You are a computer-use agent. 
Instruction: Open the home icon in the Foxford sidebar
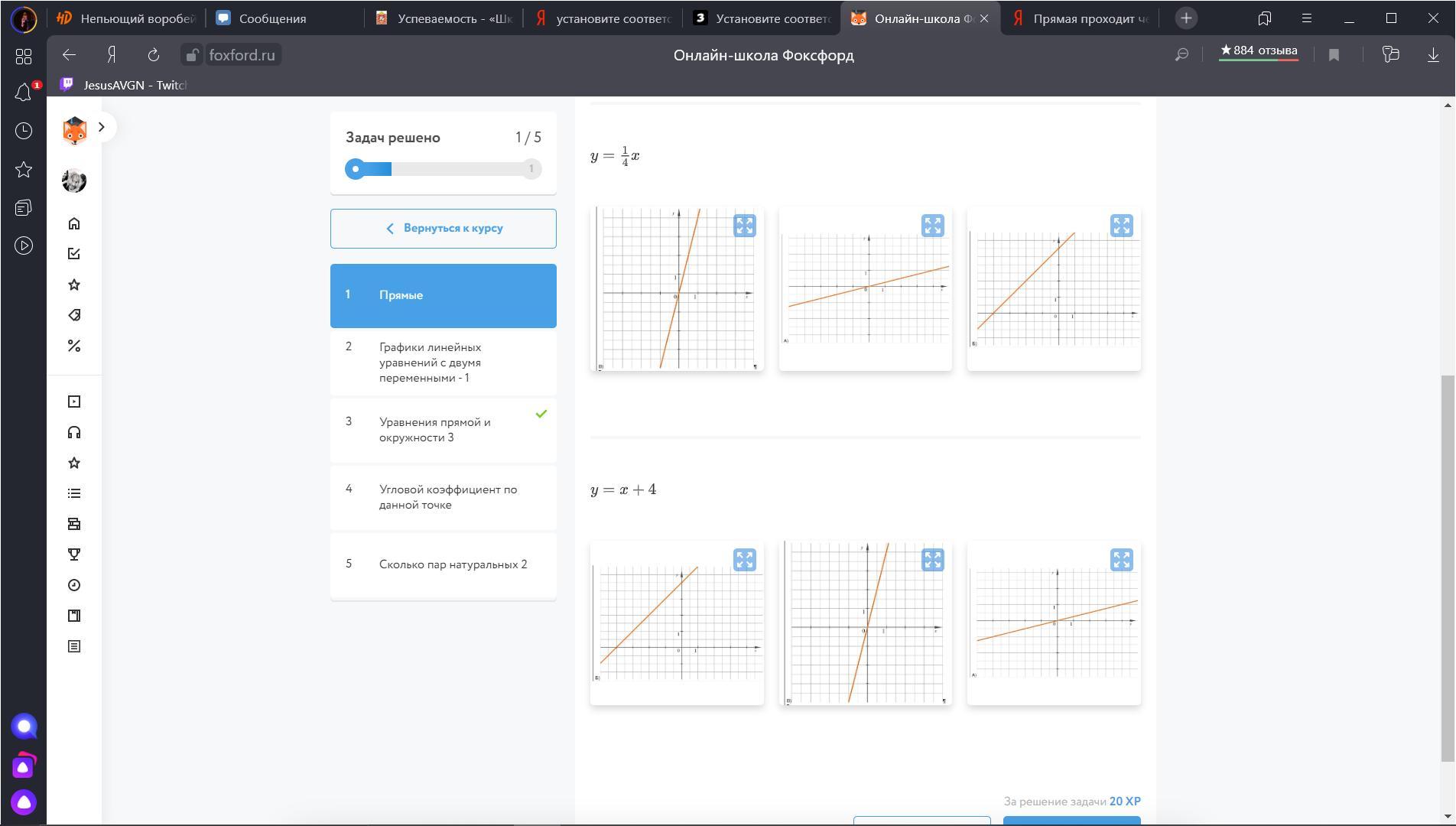click(x=74, y=223)
